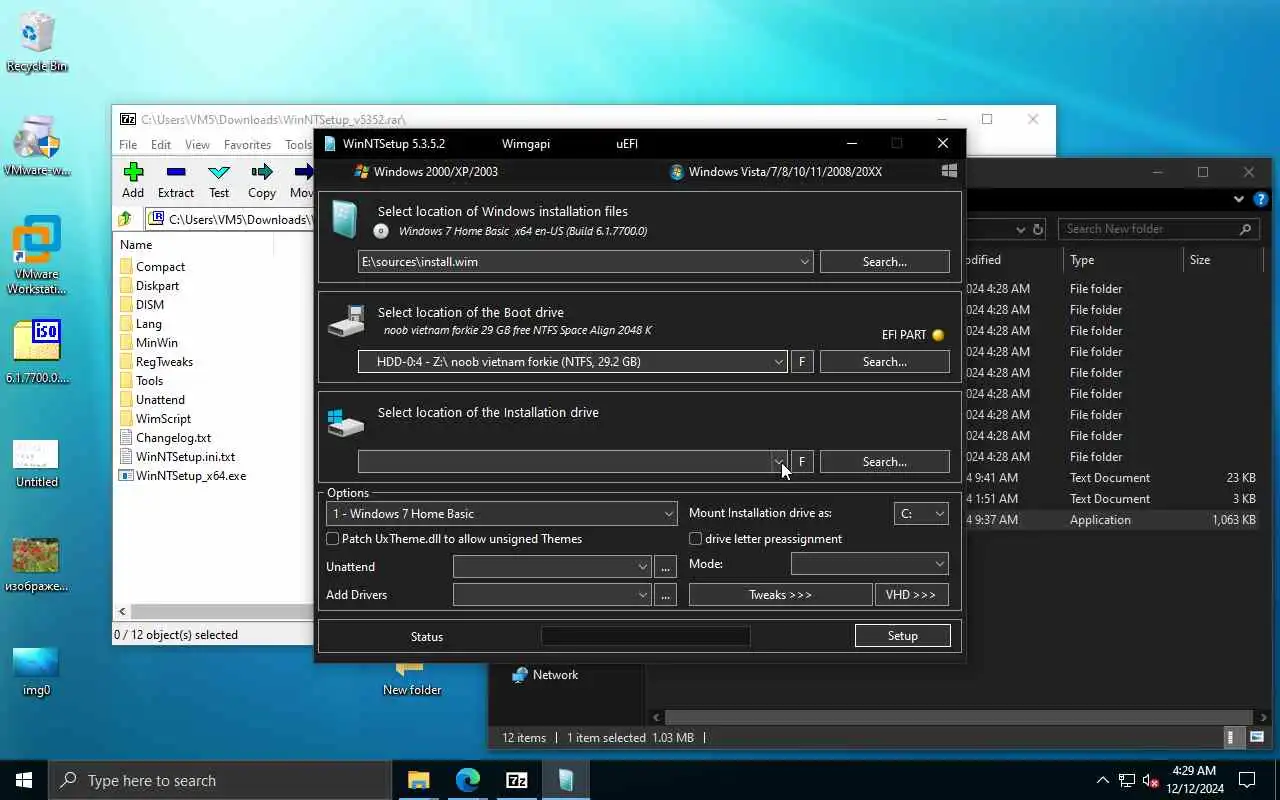Click the up-folder icon in 7-Zip address bar
The image size is (1280, 800).
point(125,219)
